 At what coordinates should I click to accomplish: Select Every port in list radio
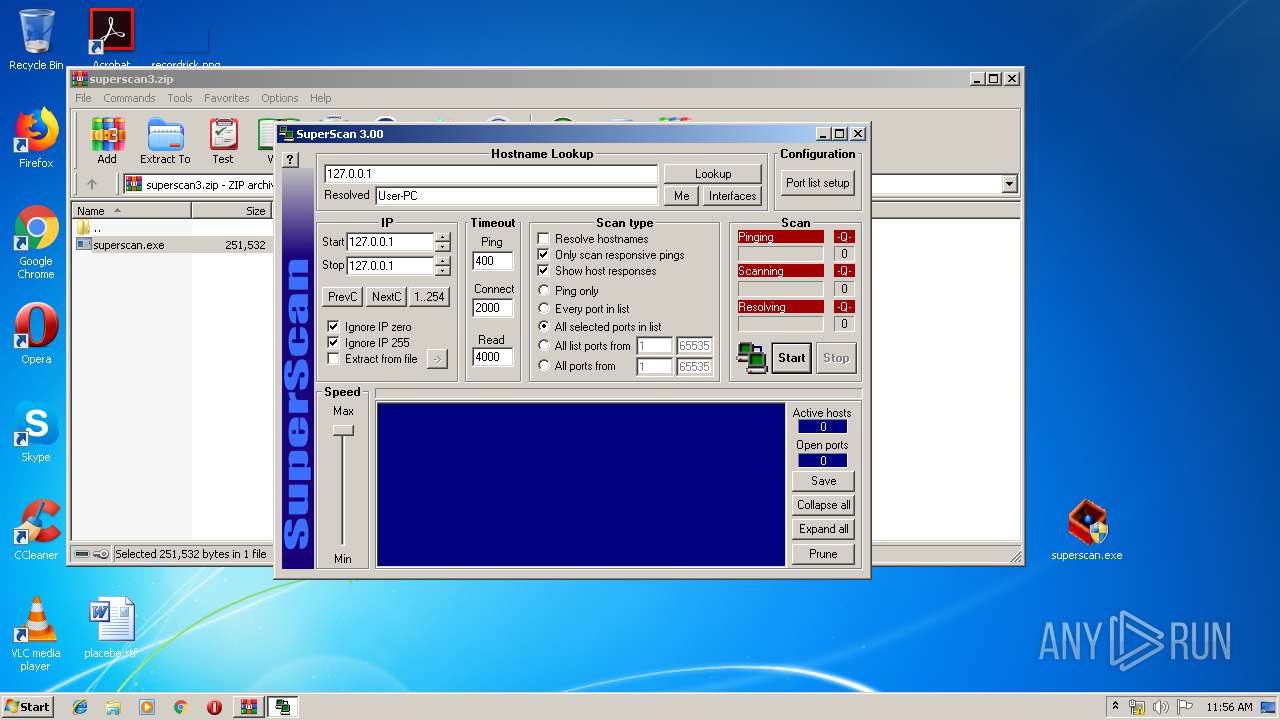click(x=544, y=309)
